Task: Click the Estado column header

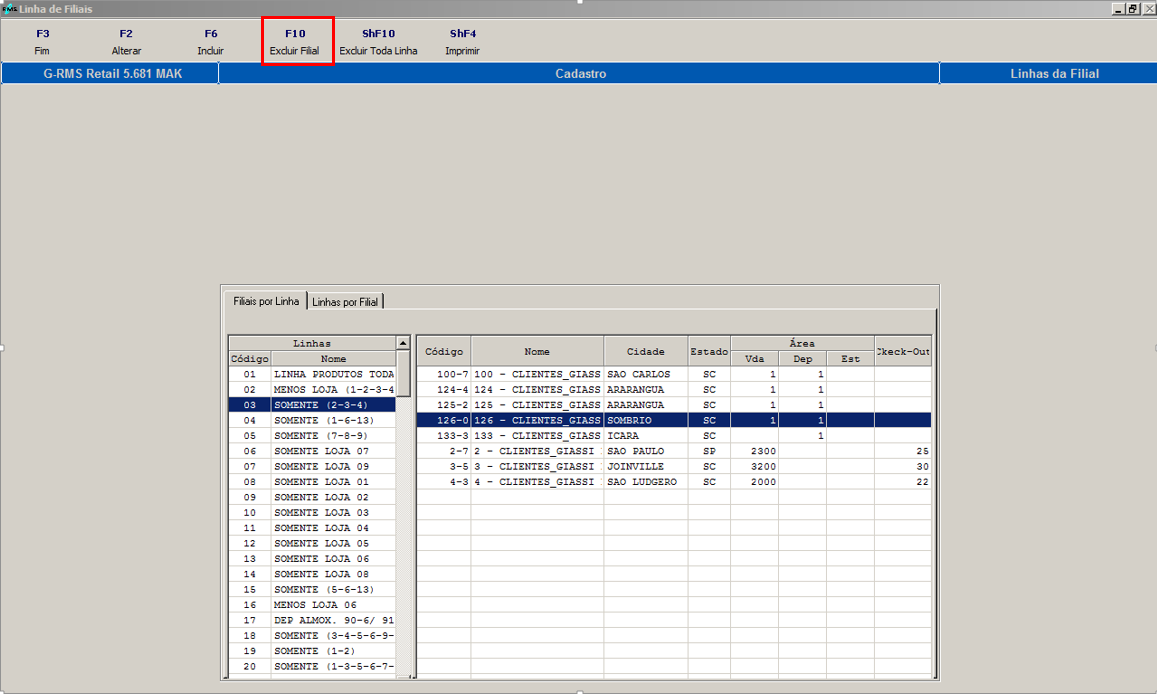Action: [x=709, y=352]
